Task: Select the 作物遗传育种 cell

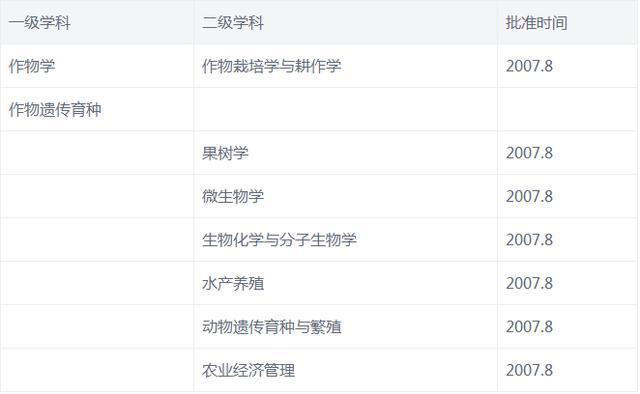Action: (x=97, y=109)
